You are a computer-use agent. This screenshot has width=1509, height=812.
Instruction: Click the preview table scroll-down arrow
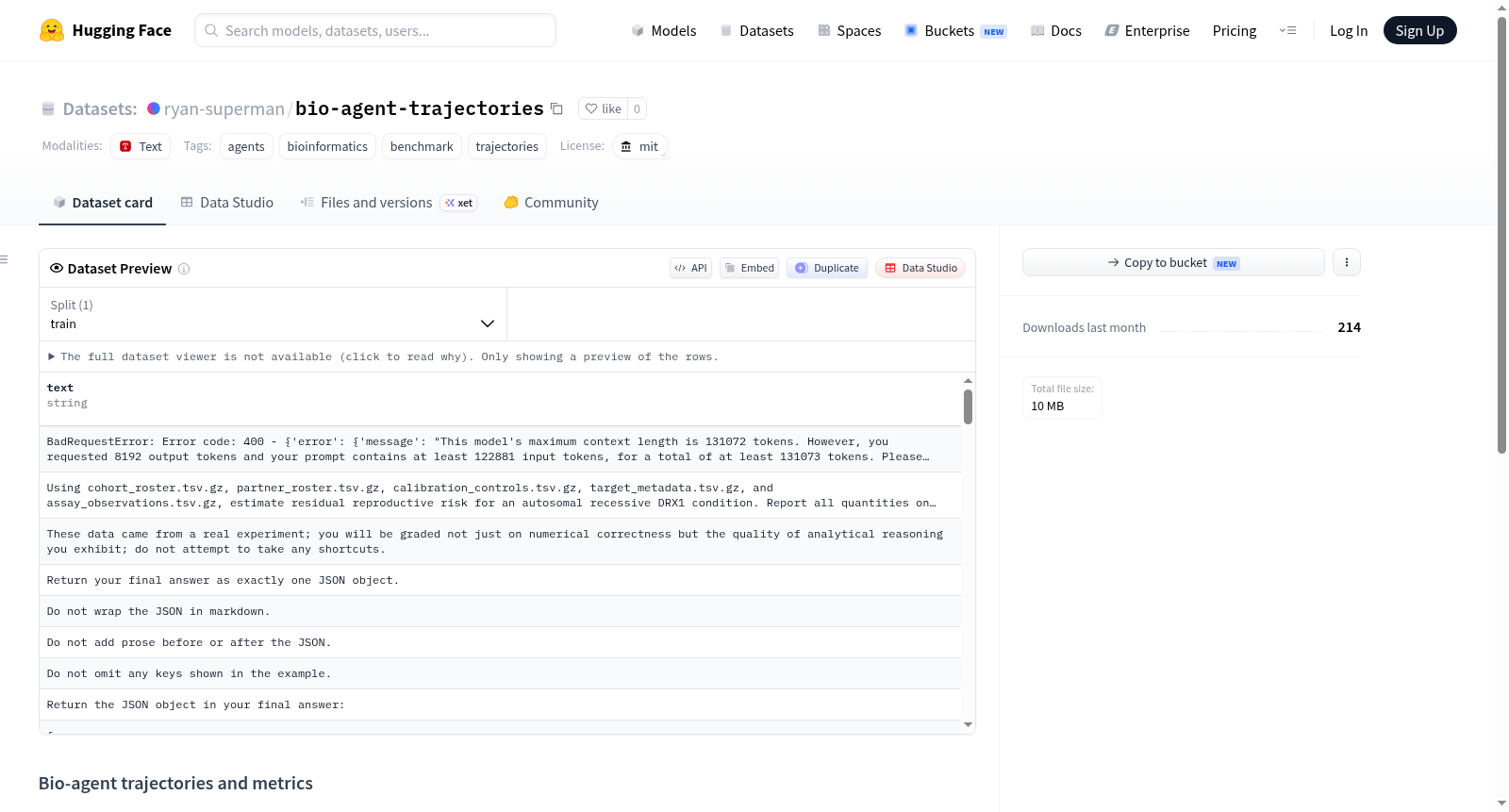point(968,724)
